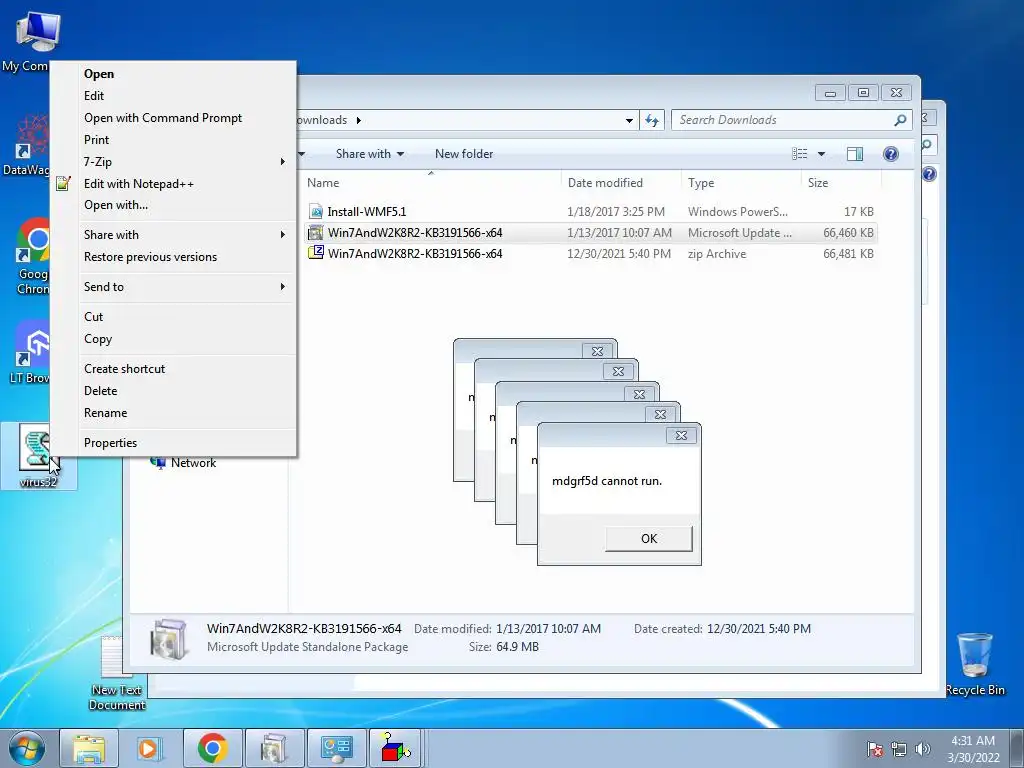
Task: Select the virus32 script file icon
Action: [37, 447]
